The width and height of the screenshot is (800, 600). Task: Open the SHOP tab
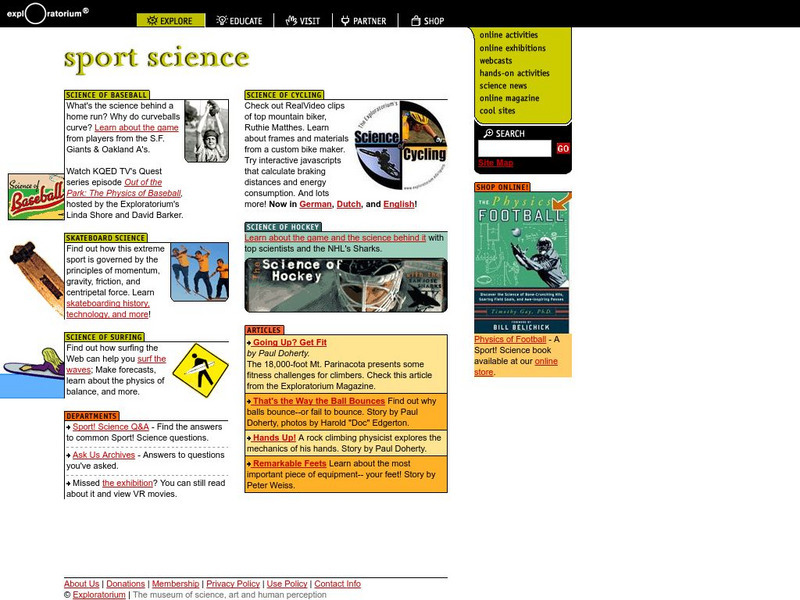coord(428,20)
